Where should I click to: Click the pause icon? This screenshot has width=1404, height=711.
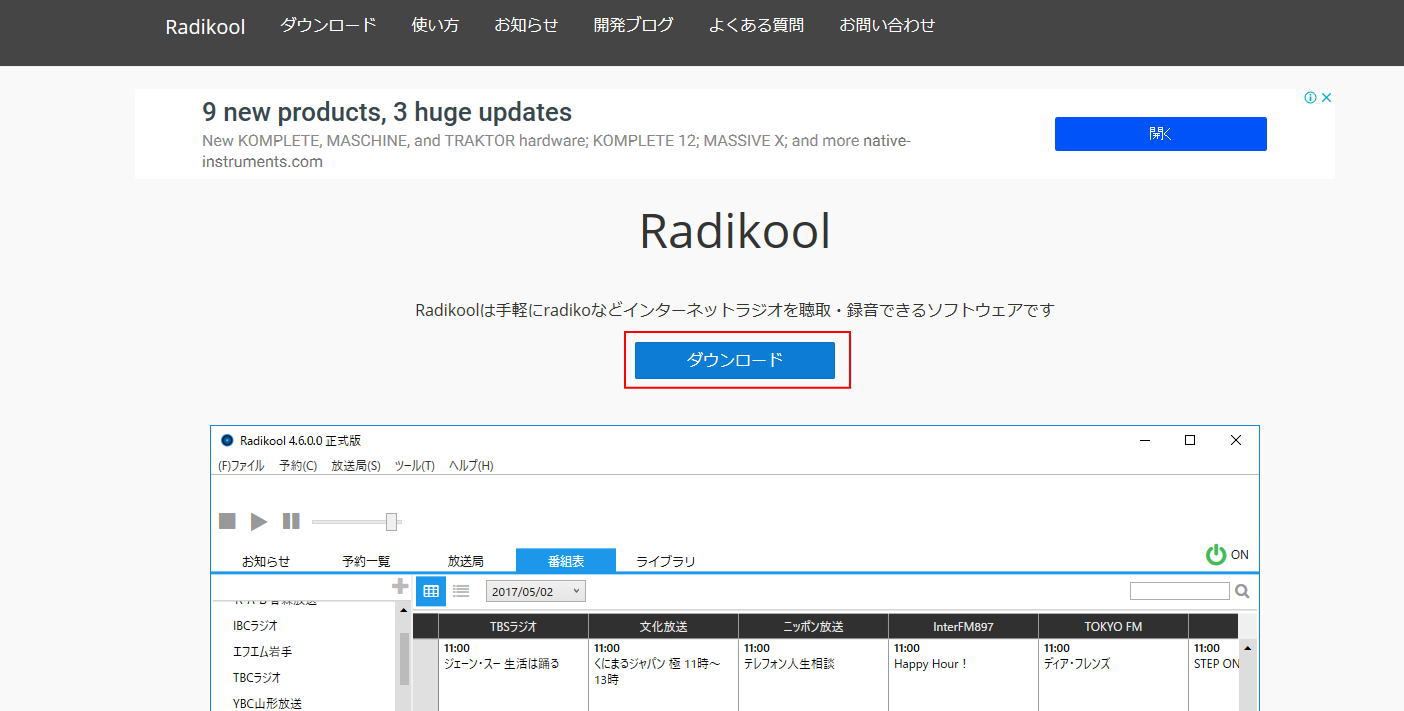(291, 521)
